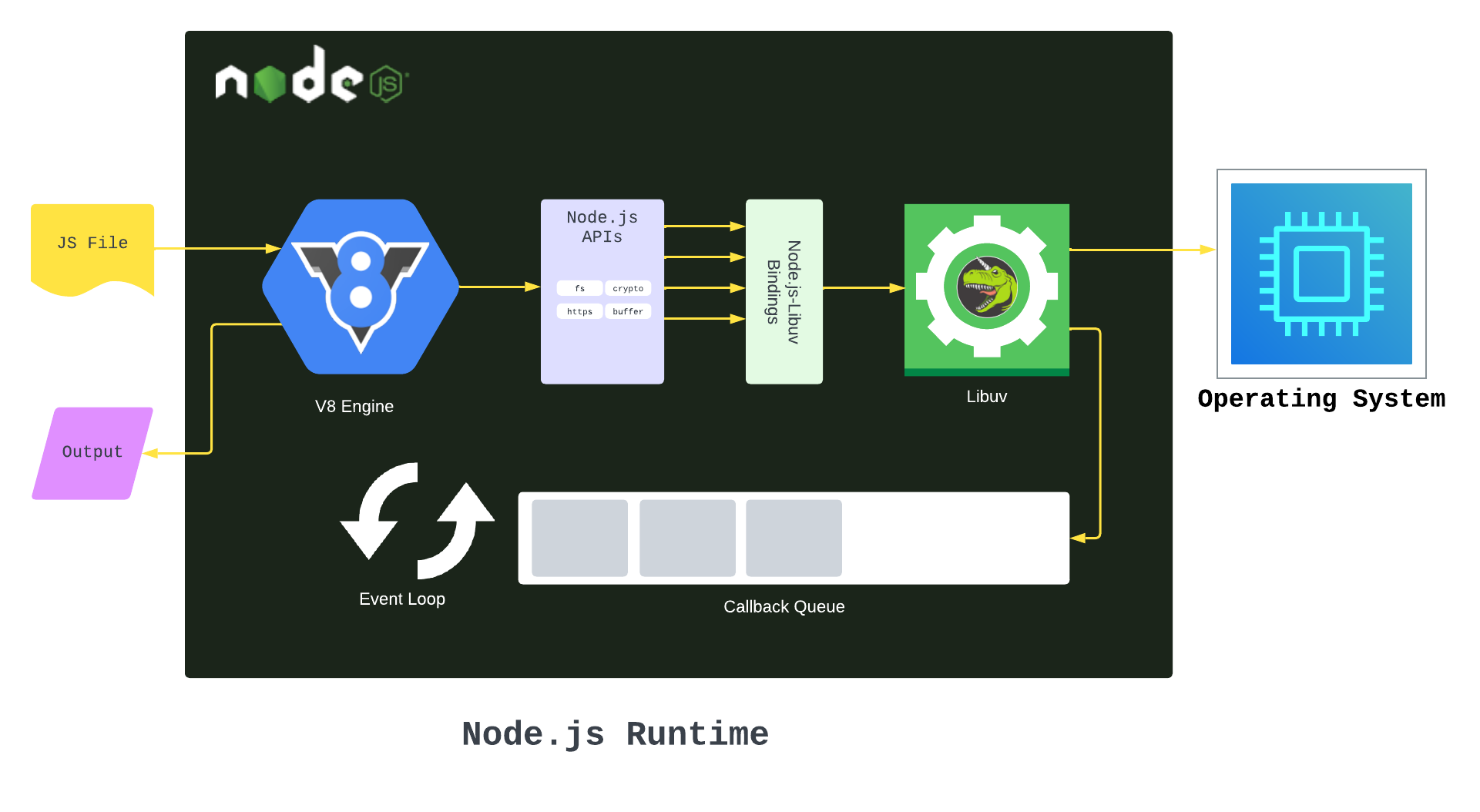Select the https module chip
The image size is (1480, 812).
pyautogui.click(x=579, y=311)
